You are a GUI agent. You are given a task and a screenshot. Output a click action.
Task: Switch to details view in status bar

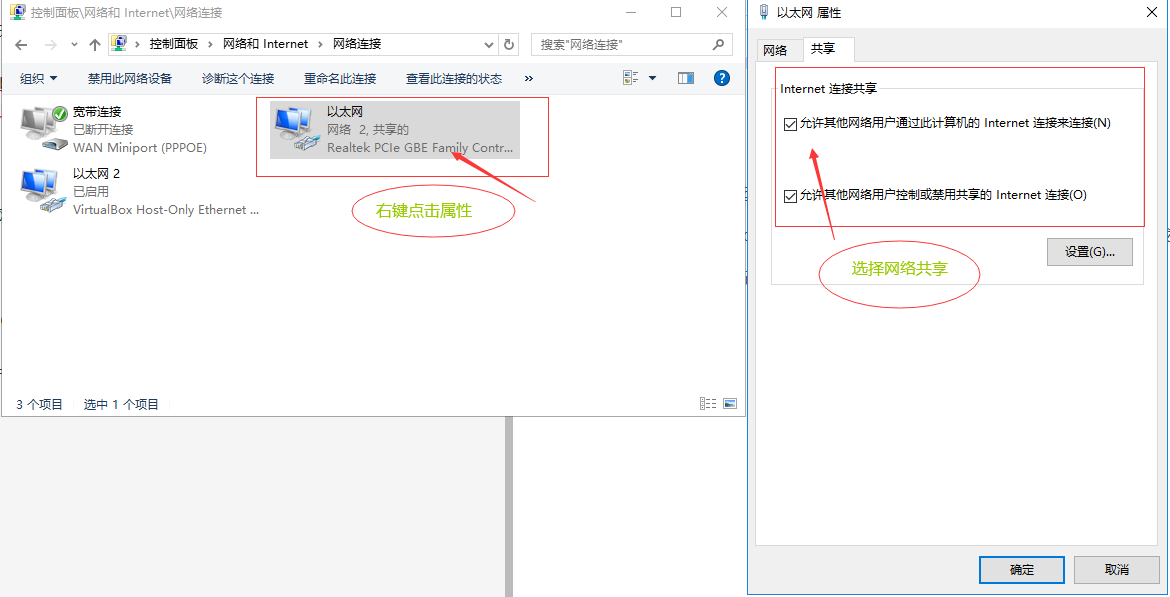tap(708, 403)
